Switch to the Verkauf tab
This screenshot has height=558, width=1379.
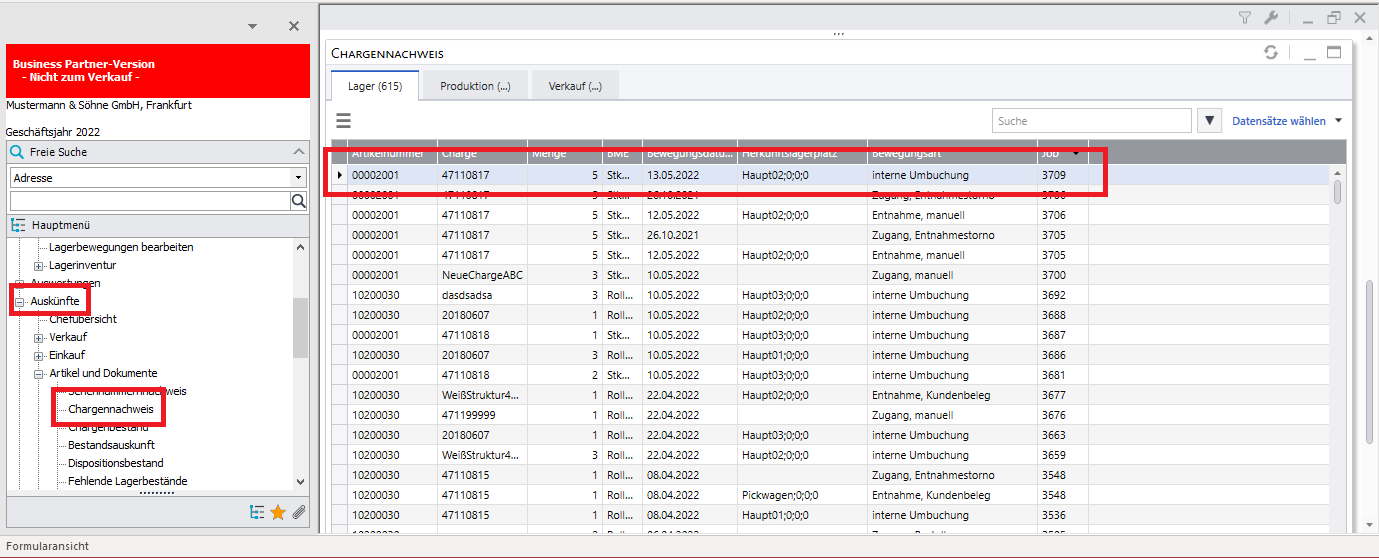pyautogui.click(x=575, y=86)
